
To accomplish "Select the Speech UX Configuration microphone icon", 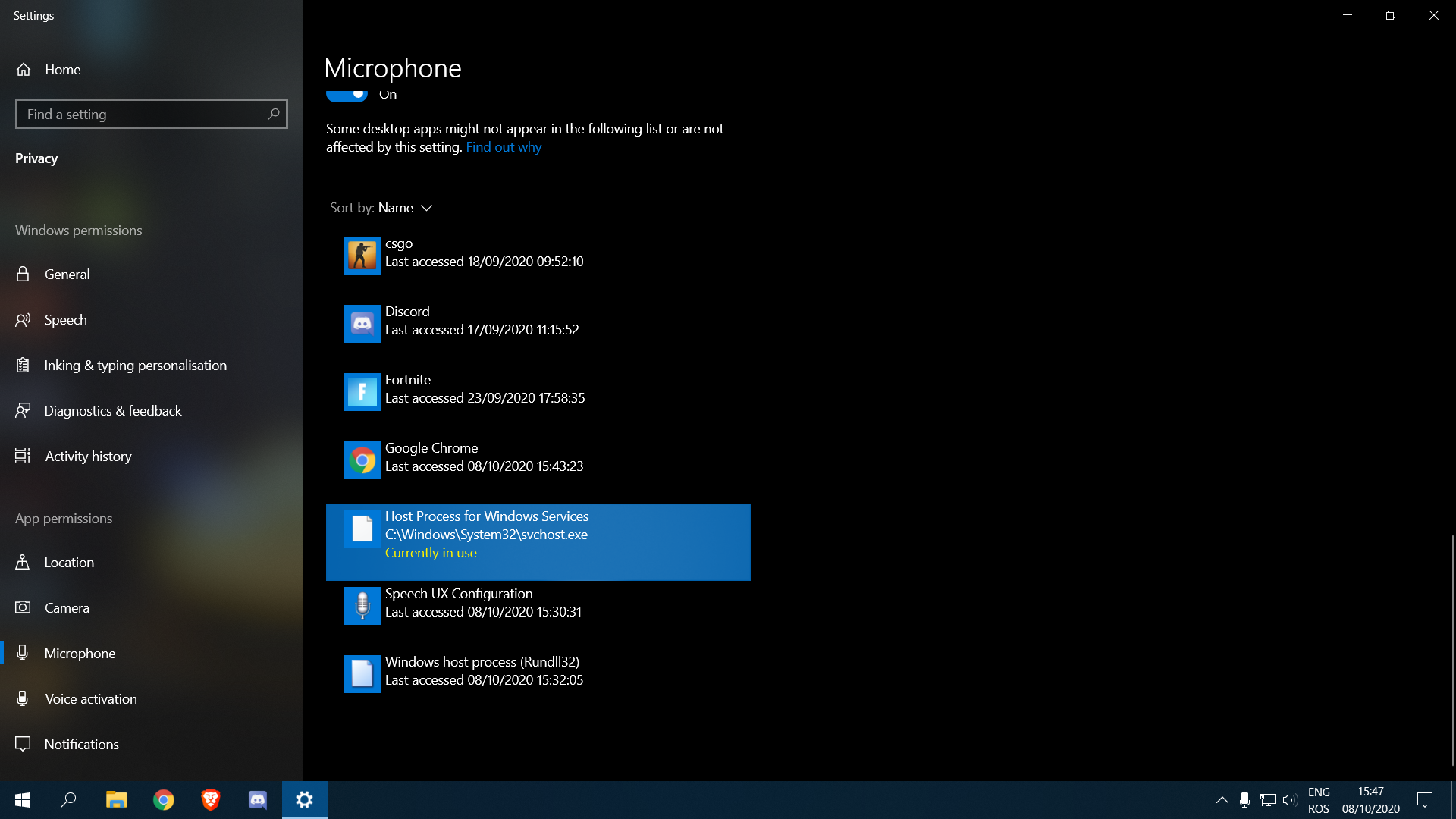I will 362,605.
